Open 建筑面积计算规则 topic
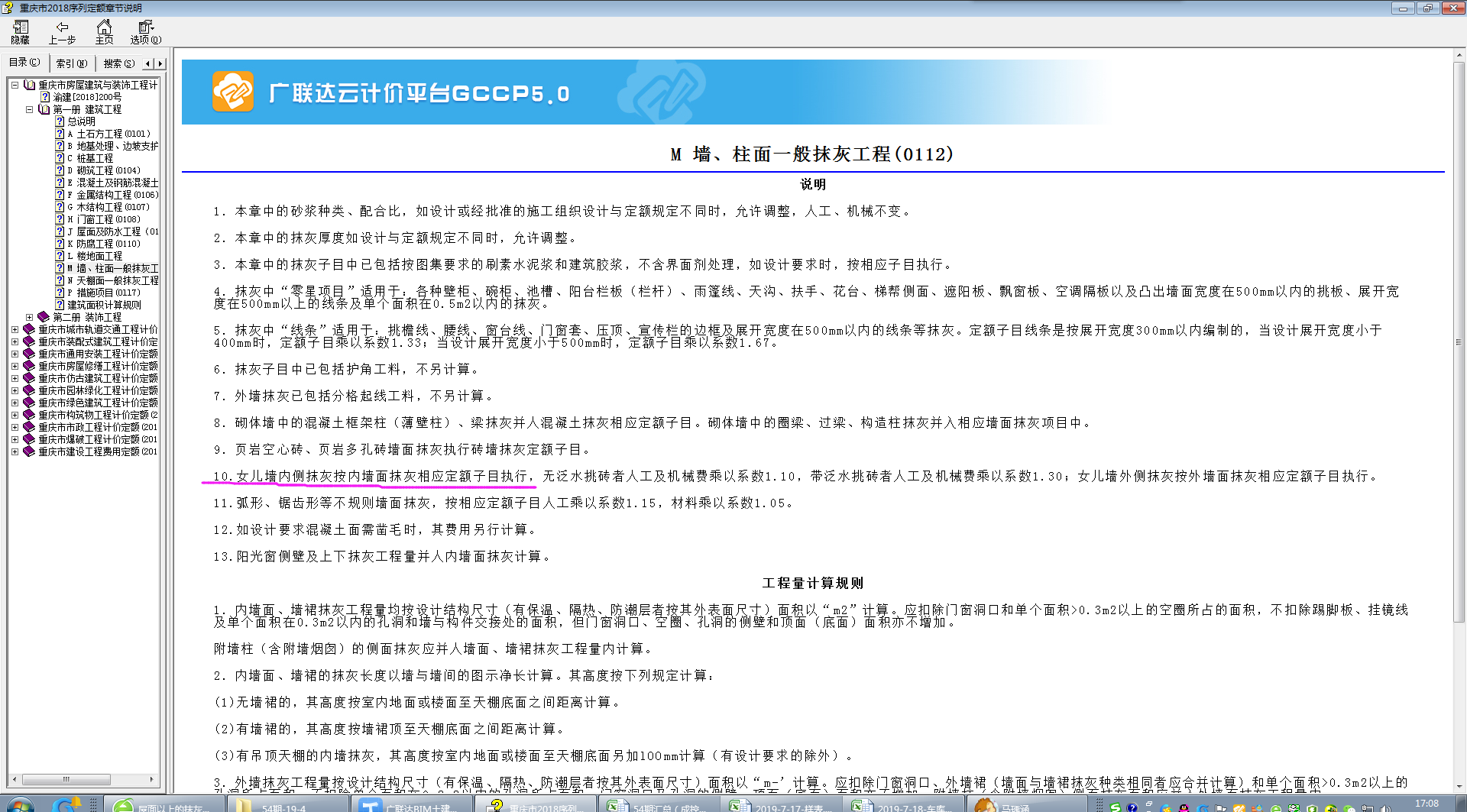 pyautogui.click(x=104, y=305)
